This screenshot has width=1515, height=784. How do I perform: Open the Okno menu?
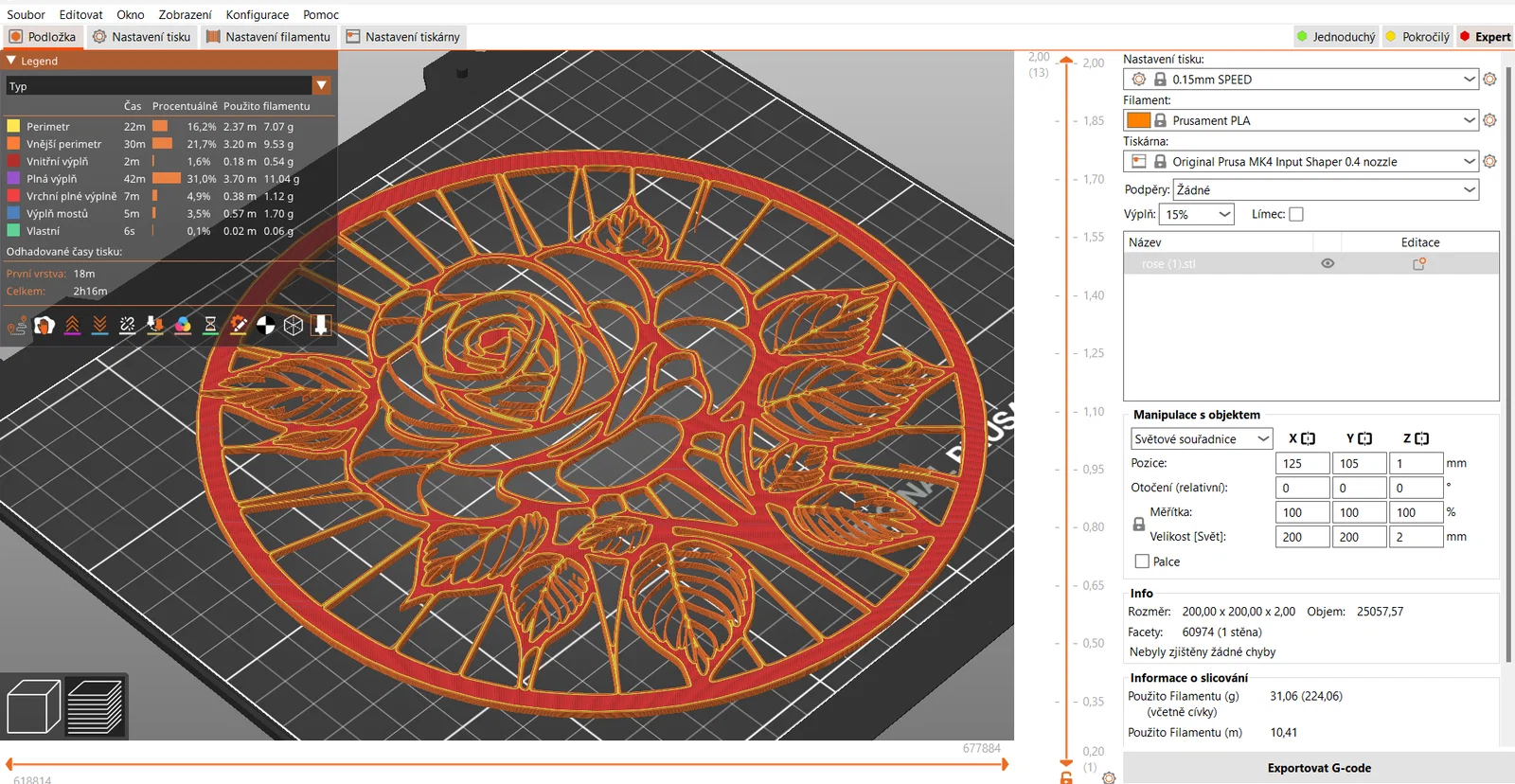click(x=131, y=14)
